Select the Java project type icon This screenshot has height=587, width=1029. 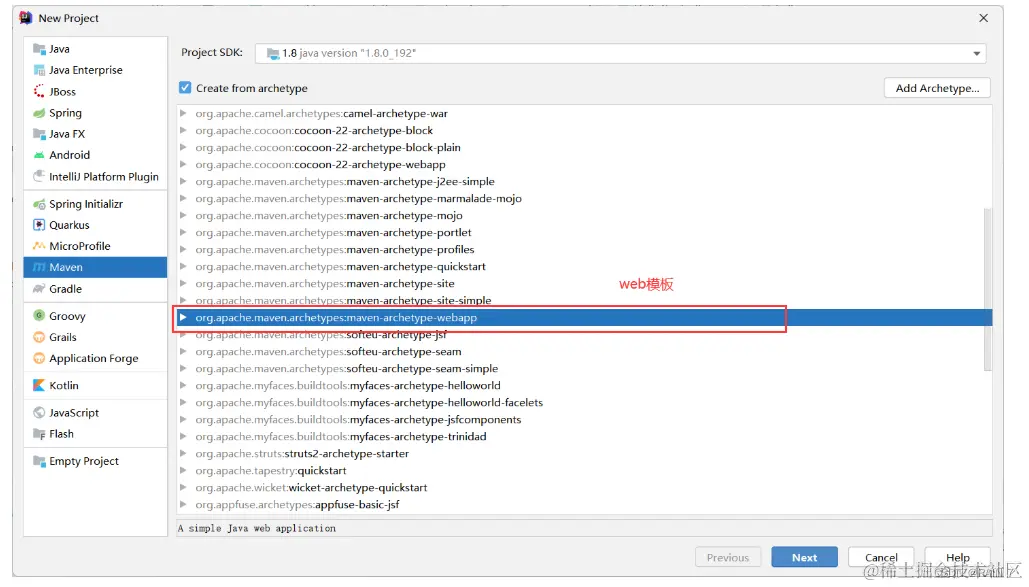[x=39, y=49]
